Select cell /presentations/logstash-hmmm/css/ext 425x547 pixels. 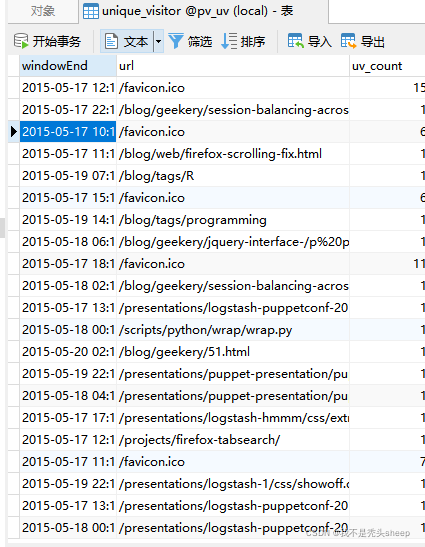pyautogui.click(x=233, y=417)
